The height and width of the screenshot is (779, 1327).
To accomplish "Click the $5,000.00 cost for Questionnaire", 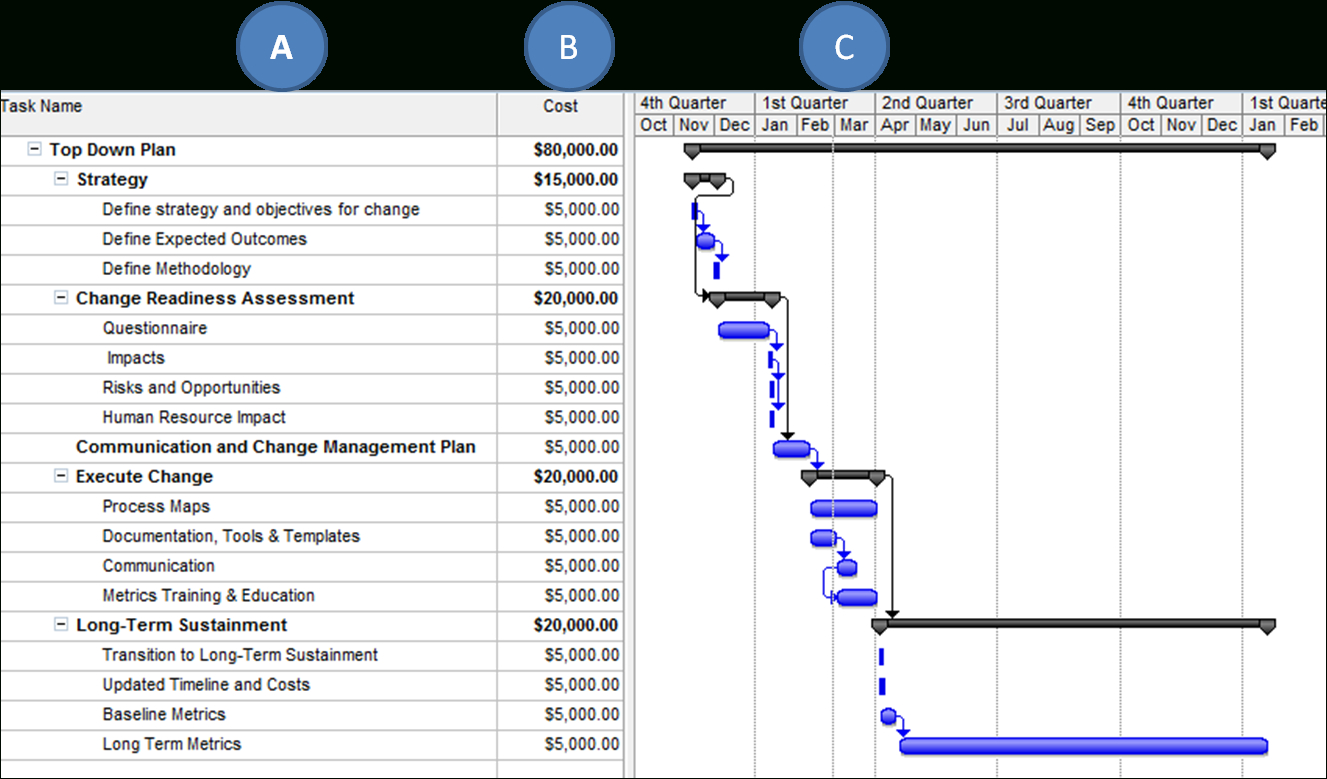I will coord(582,328).
